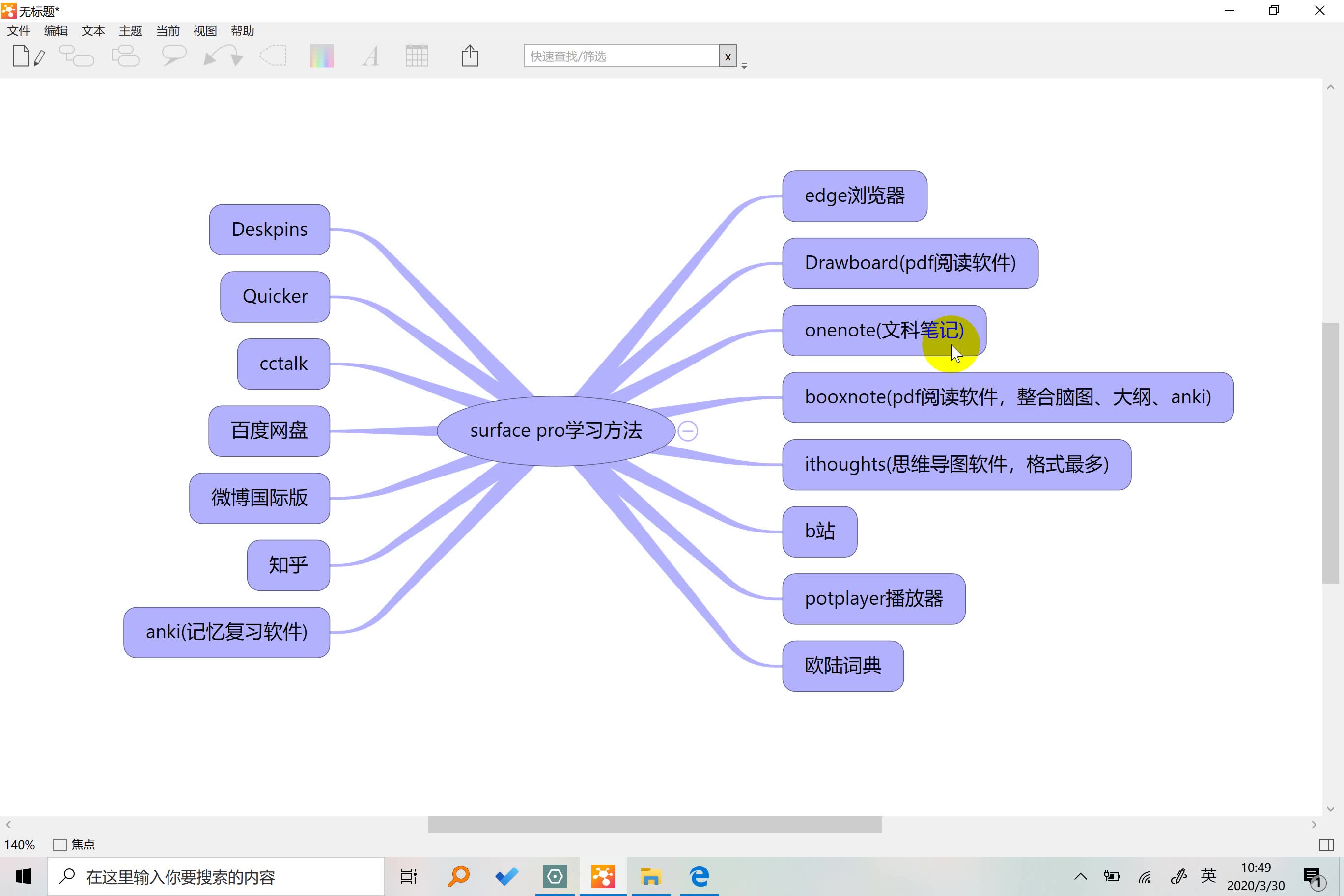Toggle the side panel icon in status bar
The width and height of the screenshot is (1344, 896).
[x=1326, y=844]
